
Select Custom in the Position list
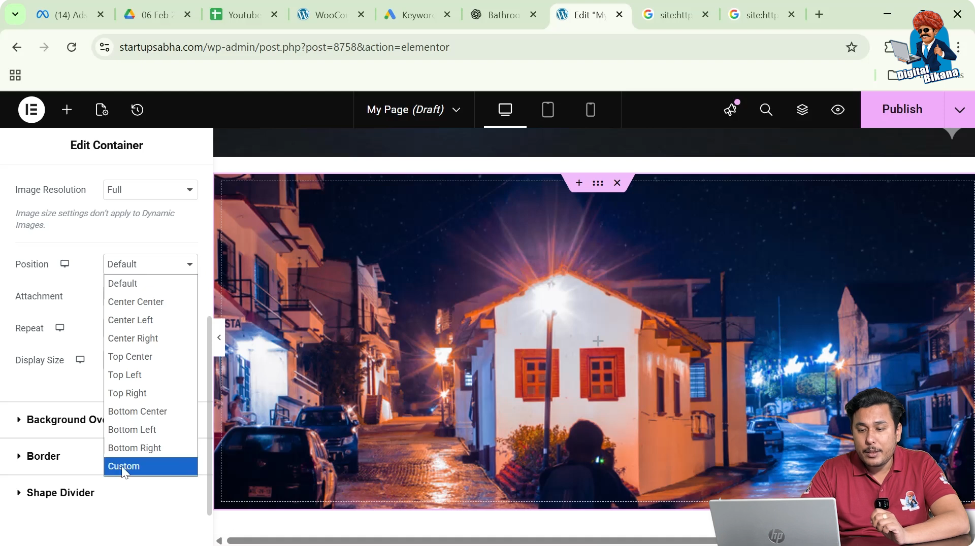click(x=150, y=466)
